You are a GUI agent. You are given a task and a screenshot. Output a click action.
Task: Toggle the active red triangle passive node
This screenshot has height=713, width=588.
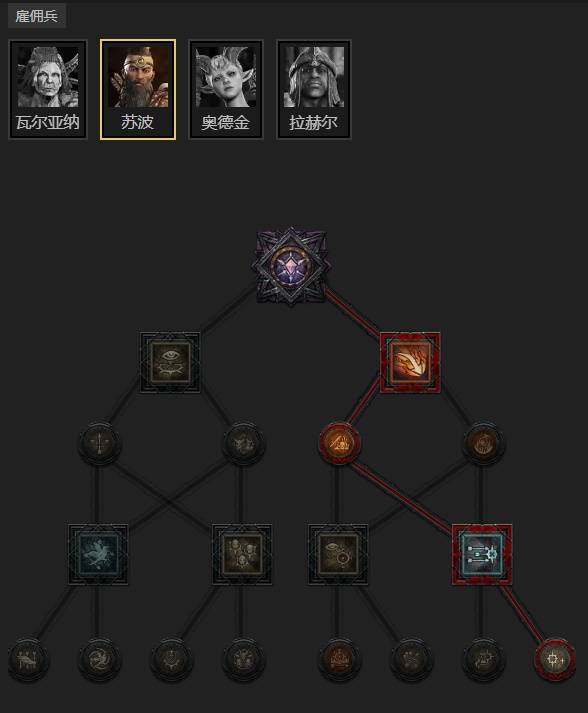click(339, 443)
